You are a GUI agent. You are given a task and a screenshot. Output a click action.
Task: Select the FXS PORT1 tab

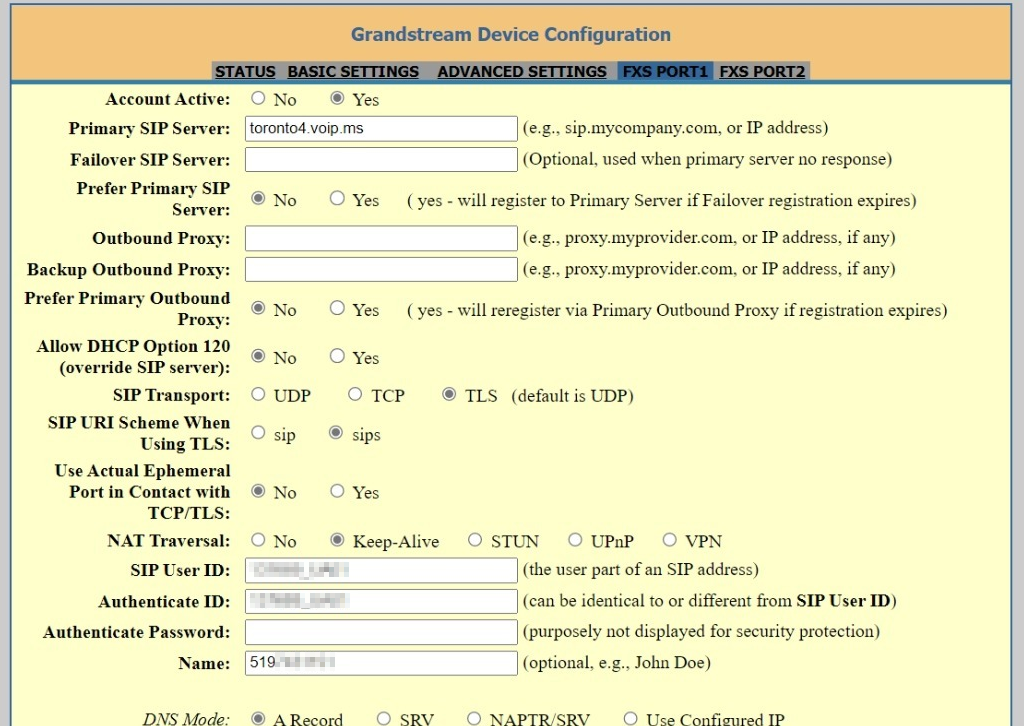[665, 71]
